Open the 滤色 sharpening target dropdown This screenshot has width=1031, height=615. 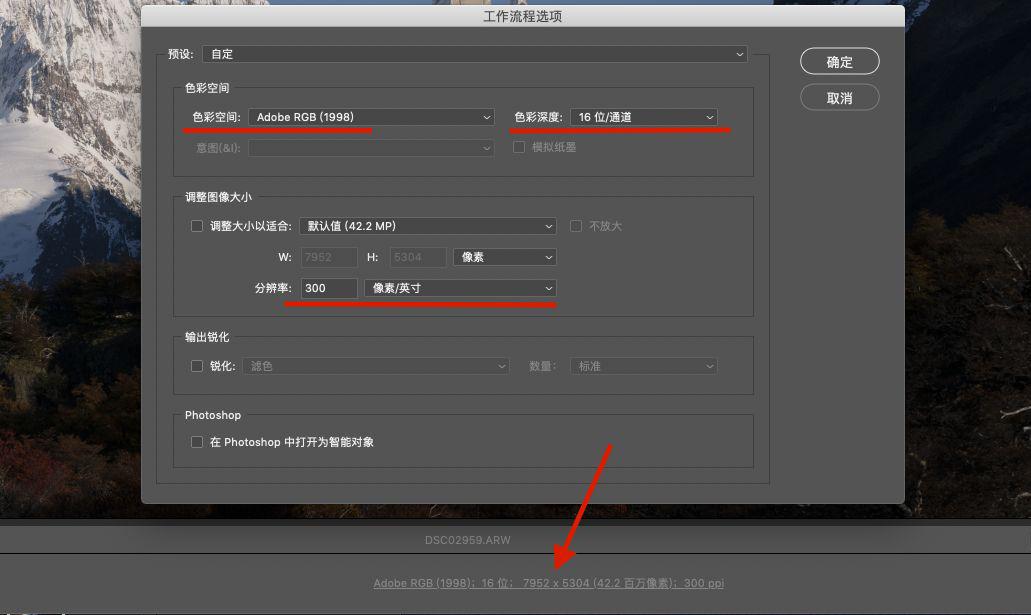376,366
